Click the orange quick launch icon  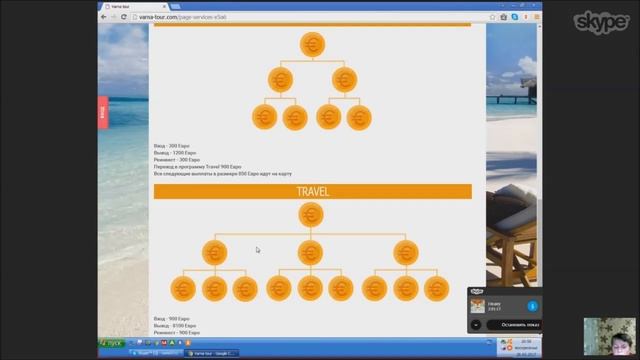(188, 343)
